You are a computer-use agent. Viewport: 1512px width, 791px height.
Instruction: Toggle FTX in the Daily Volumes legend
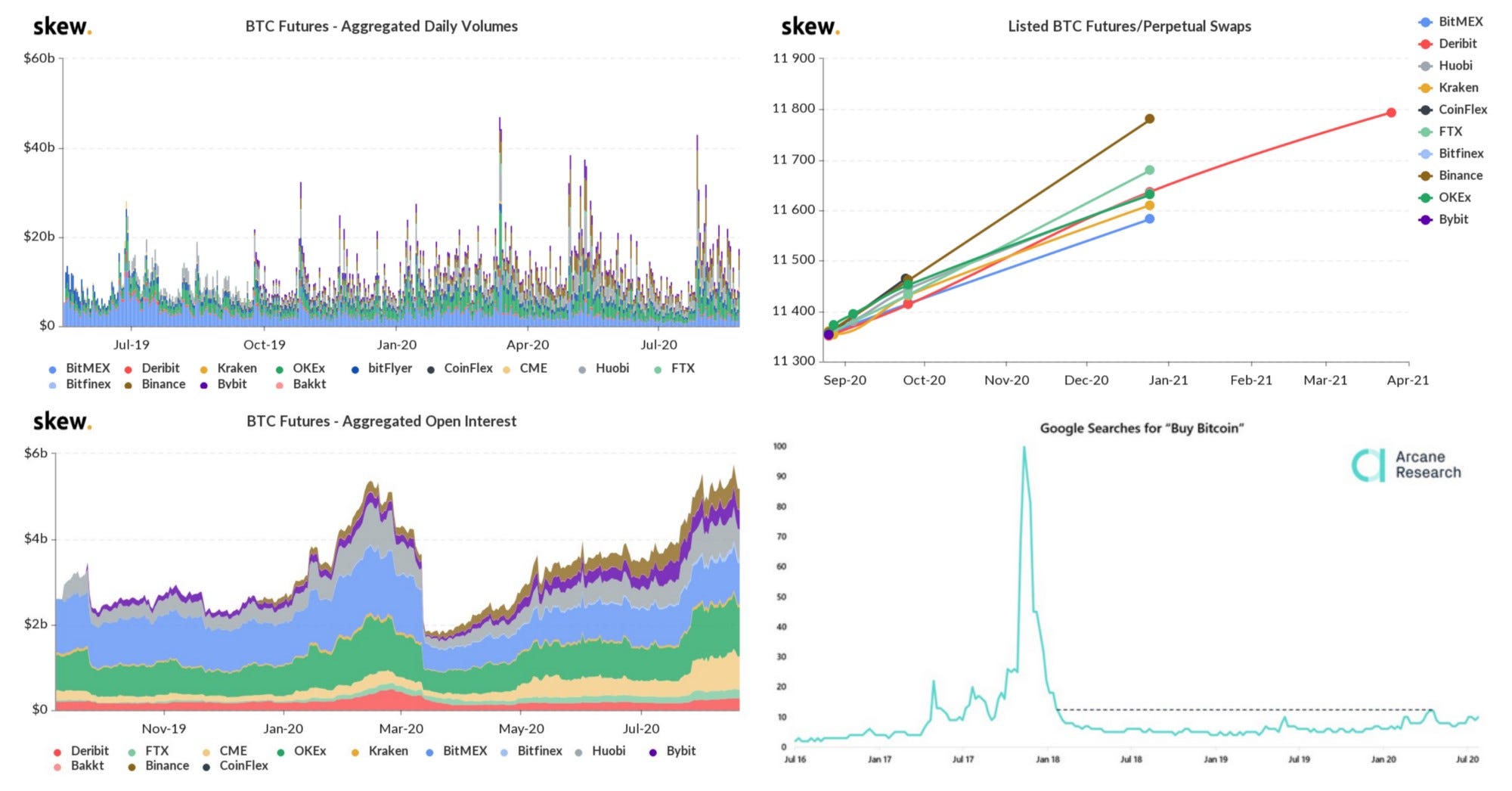[x=674, y=368]
